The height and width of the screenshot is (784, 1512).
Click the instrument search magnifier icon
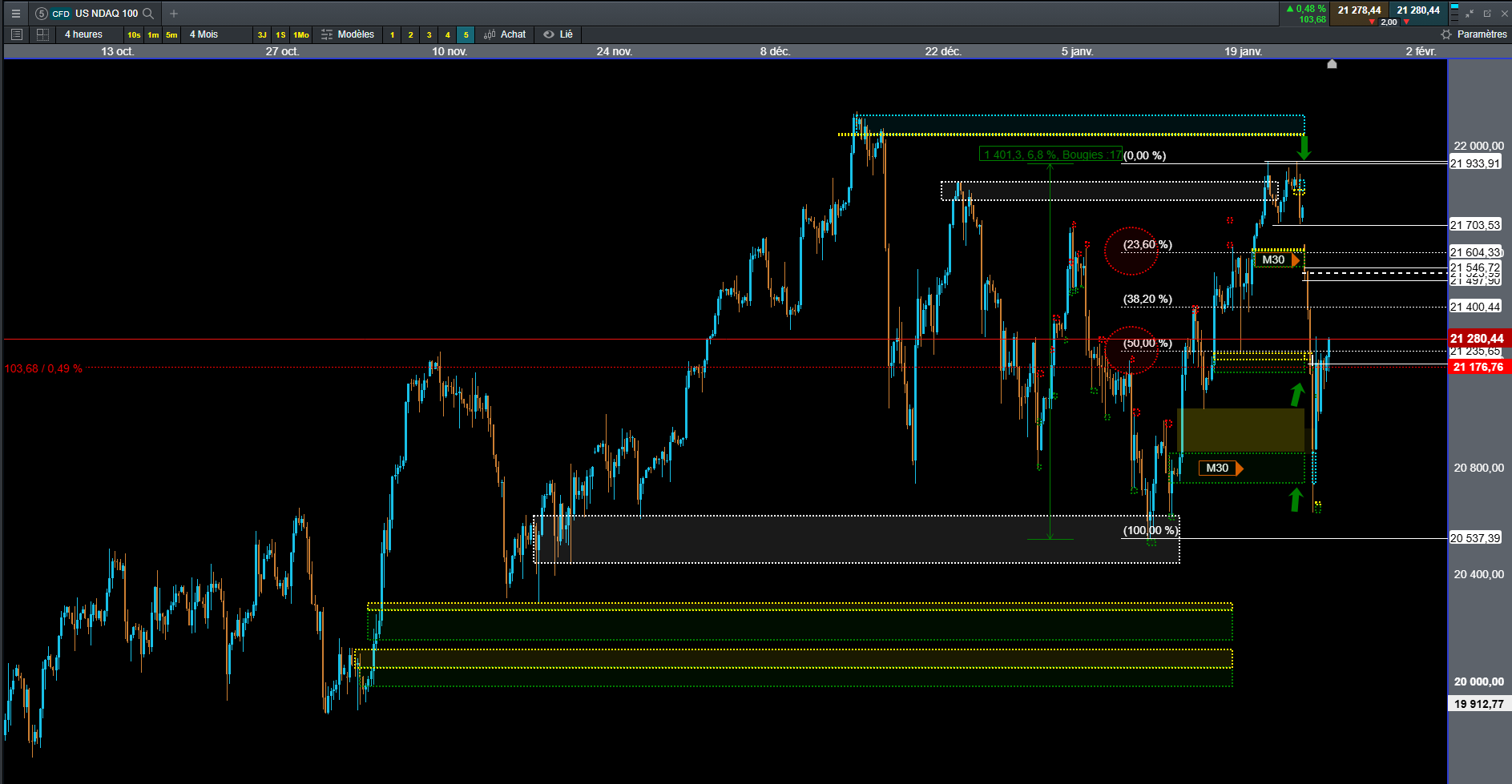coord(148,14)
